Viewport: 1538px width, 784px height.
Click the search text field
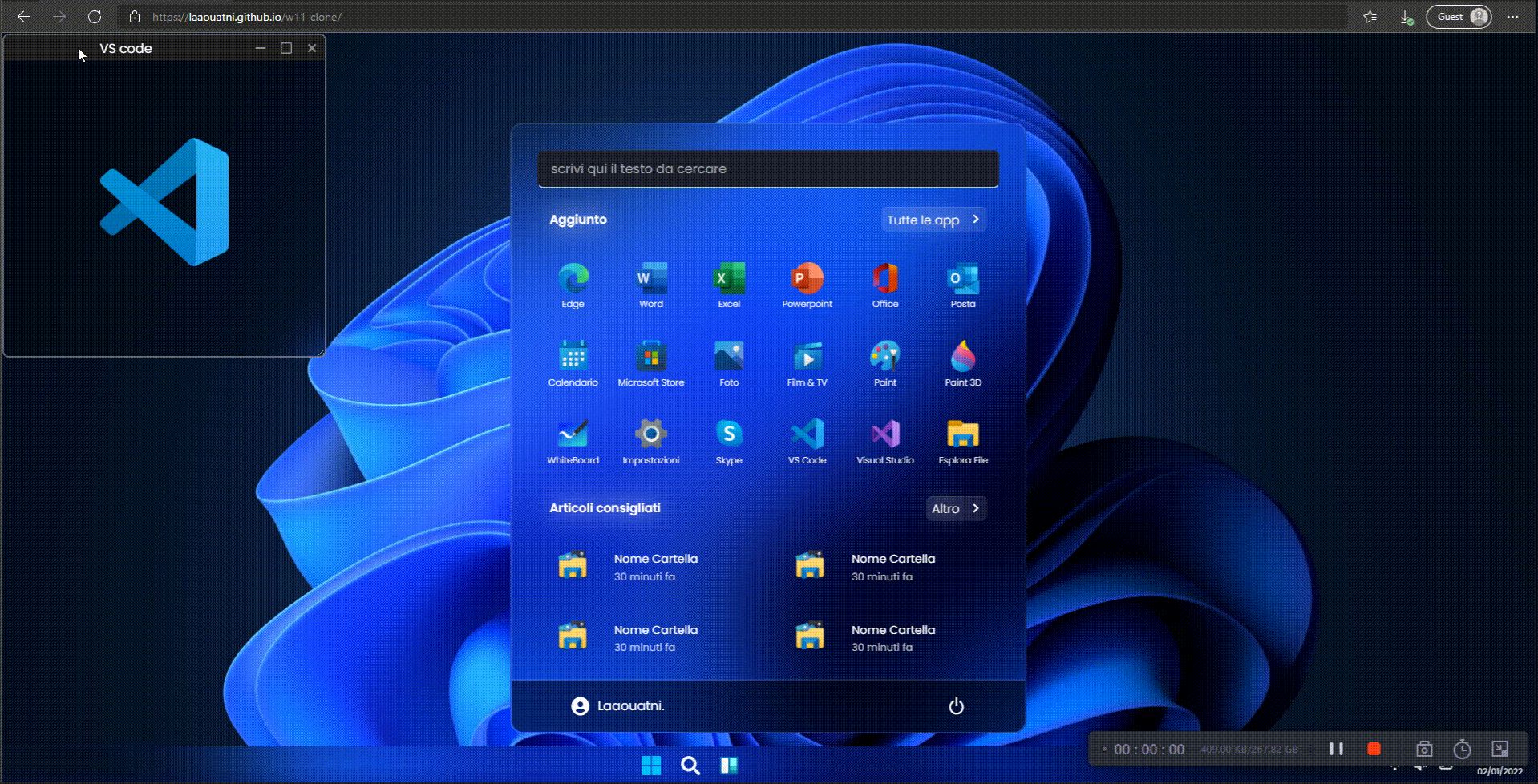767,169
